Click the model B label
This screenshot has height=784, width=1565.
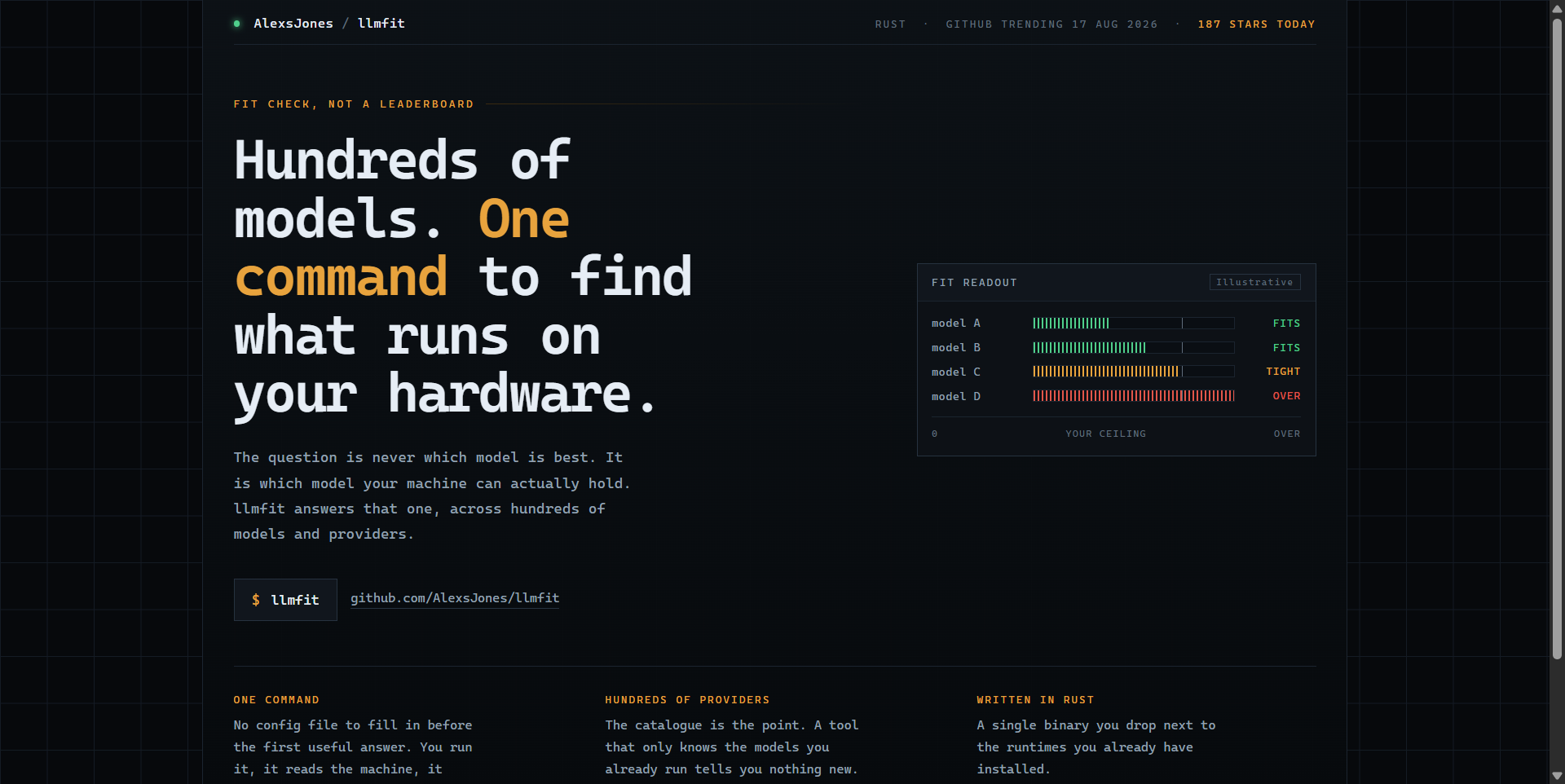point(956,348)
